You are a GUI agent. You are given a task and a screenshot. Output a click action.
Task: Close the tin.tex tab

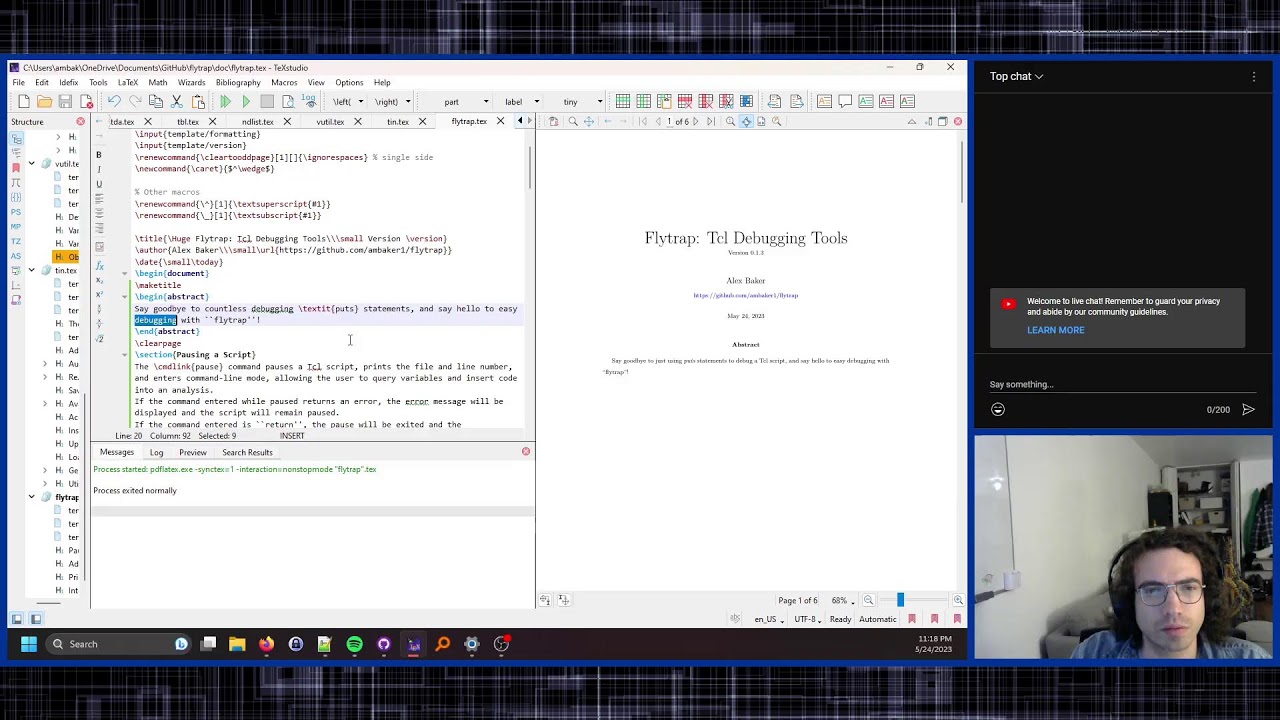422,122
